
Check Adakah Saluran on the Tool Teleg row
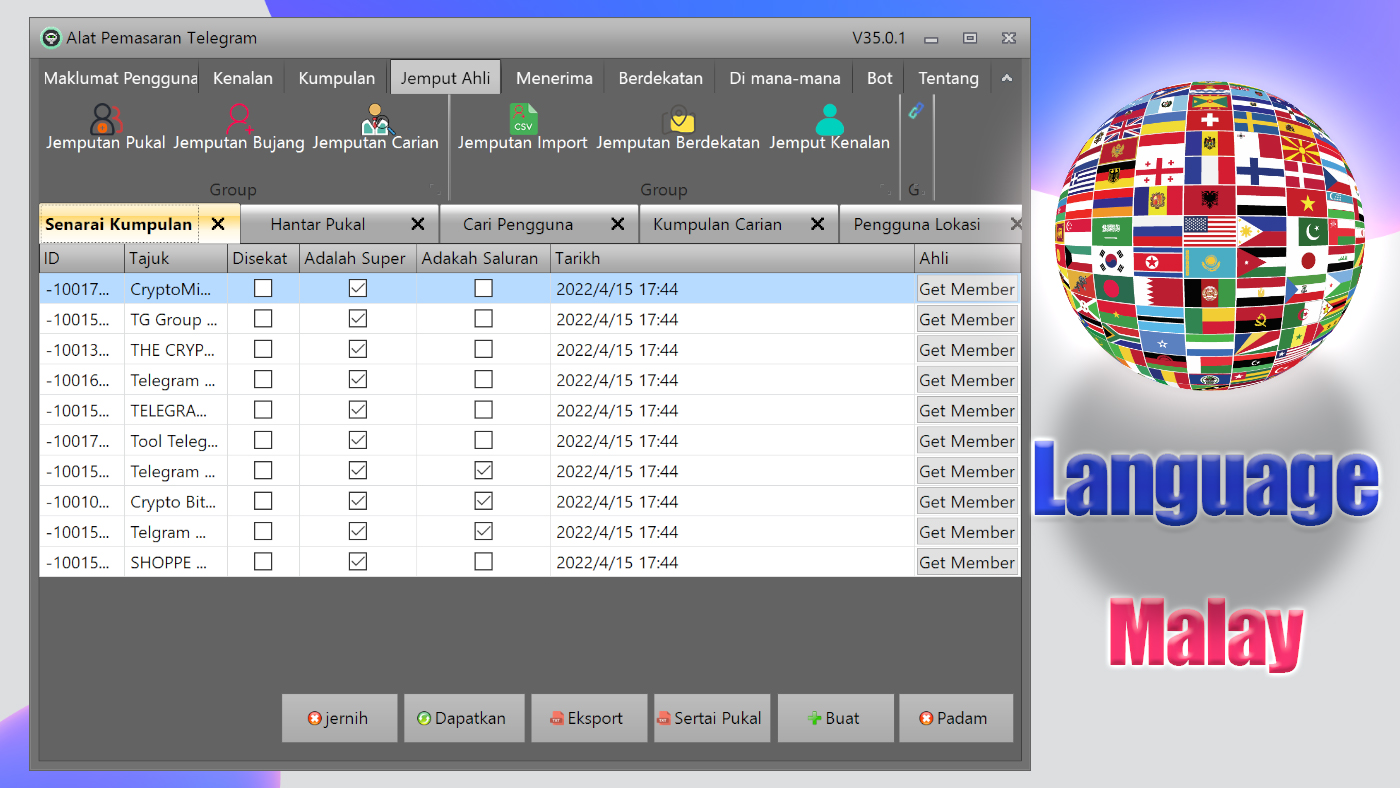pyautogui.click(x=483, y=440)
